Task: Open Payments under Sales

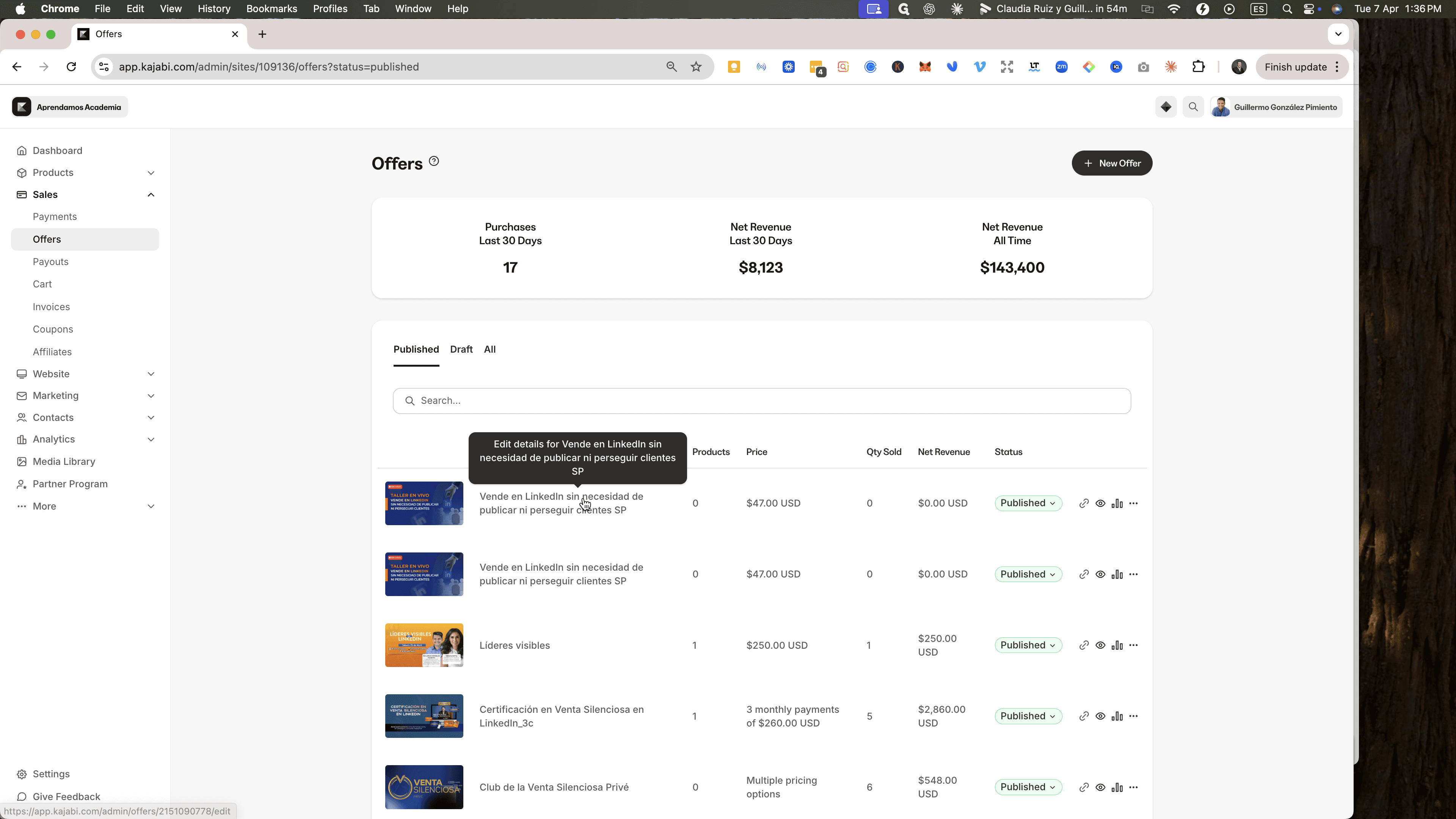Action: point(55,217)
